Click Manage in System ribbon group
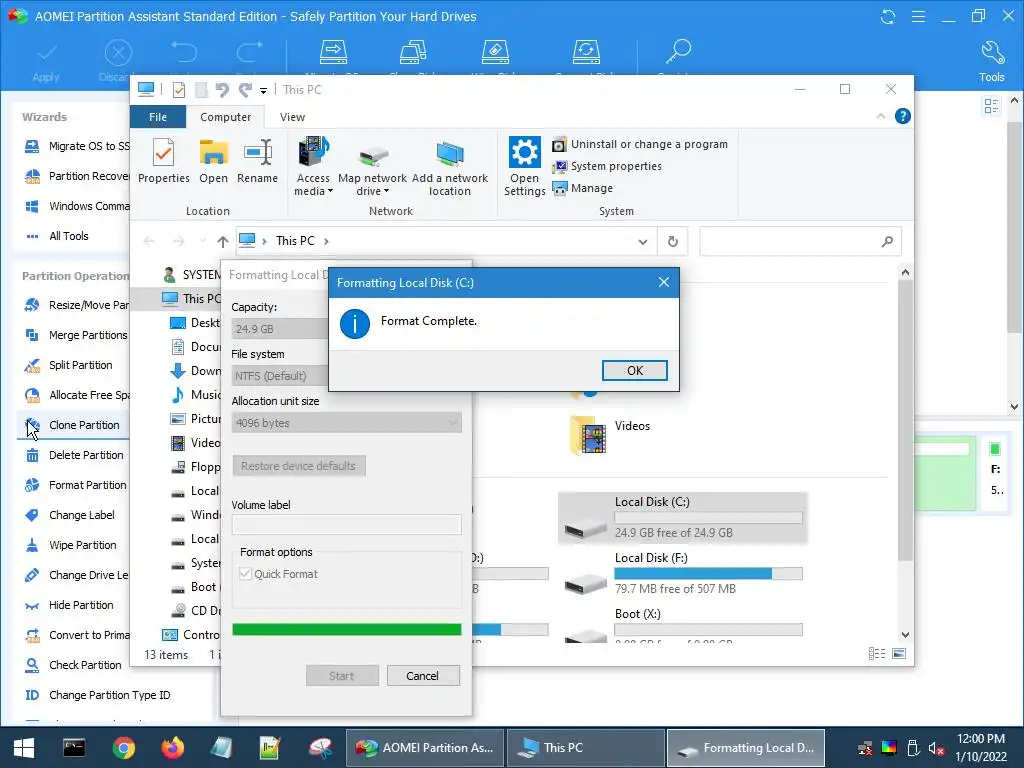 (x=583, y=188)
